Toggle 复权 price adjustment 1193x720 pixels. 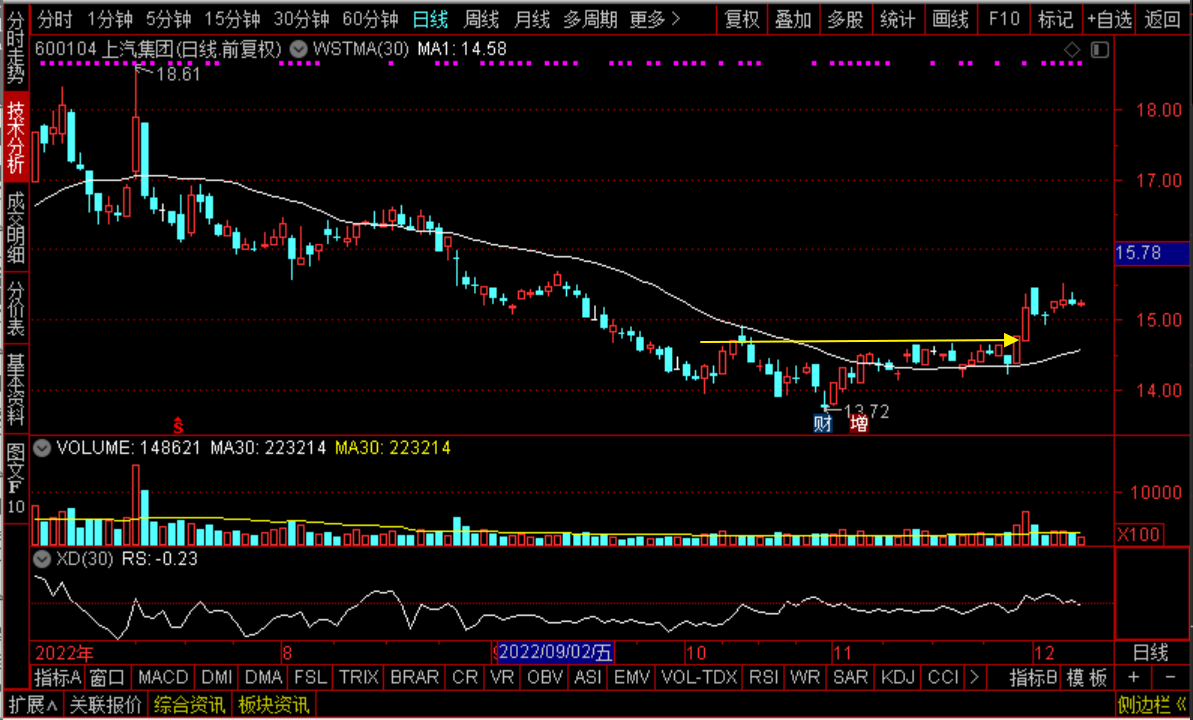coord(742,19)
